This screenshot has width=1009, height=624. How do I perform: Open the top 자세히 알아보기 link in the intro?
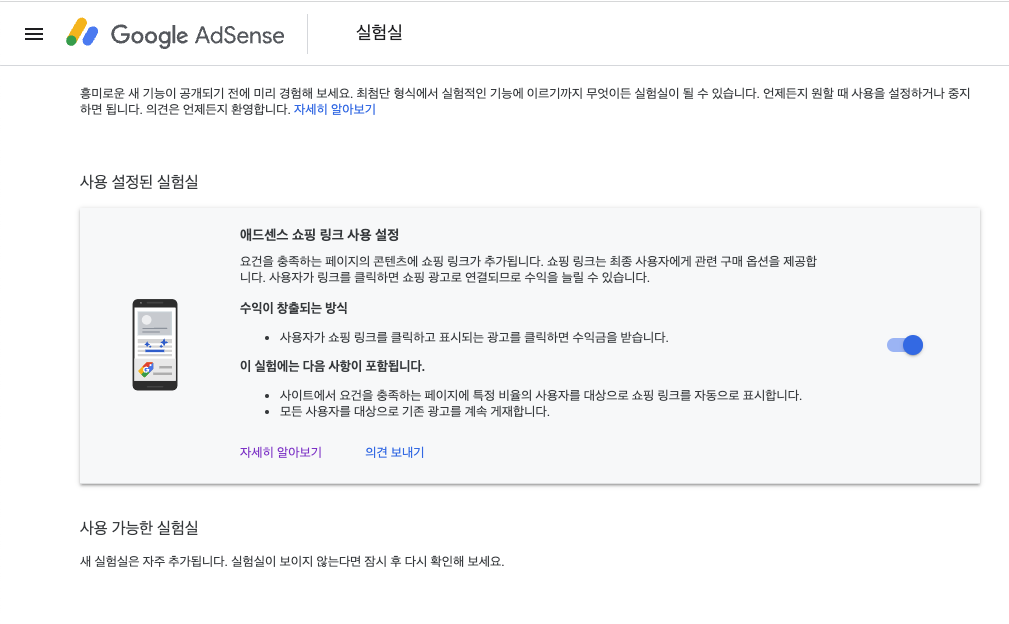click(x=335, y=109)
